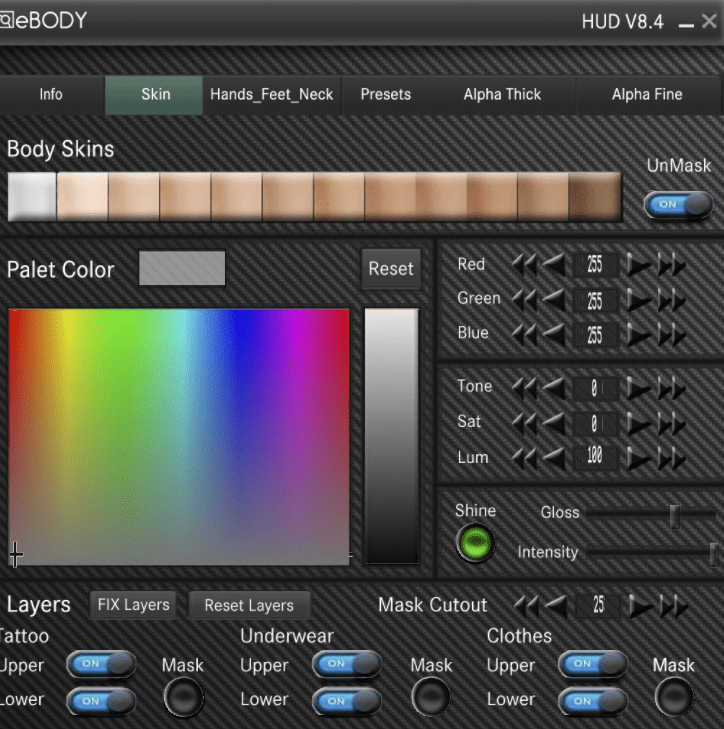Click the Red value field
The height and width of the screenshot is (729, 724).
click(x=595, y=265)
